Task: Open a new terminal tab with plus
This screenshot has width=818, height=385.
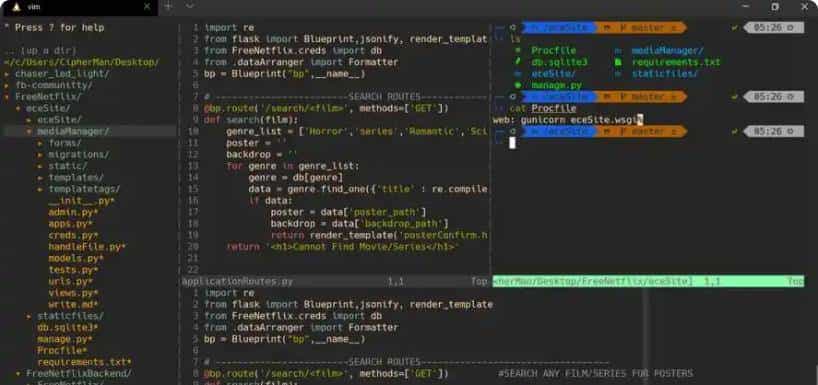Action: (168, 6)
